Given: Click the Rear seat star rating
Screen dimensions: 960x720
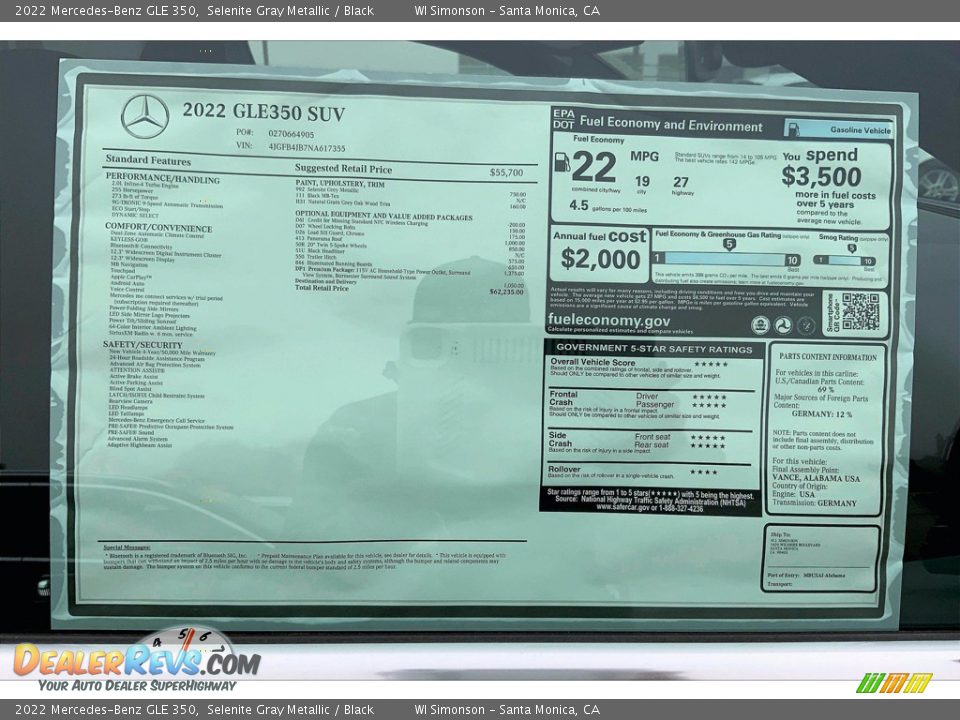Looking at the screenshot, I should [708, 446].
